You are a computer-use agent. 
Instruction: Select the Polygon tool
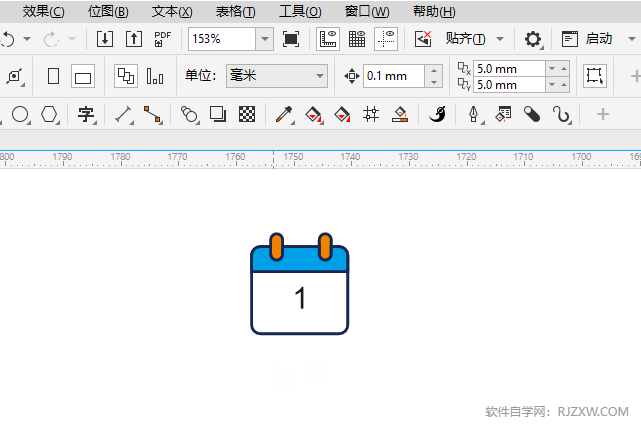click(x=49, y=114)
